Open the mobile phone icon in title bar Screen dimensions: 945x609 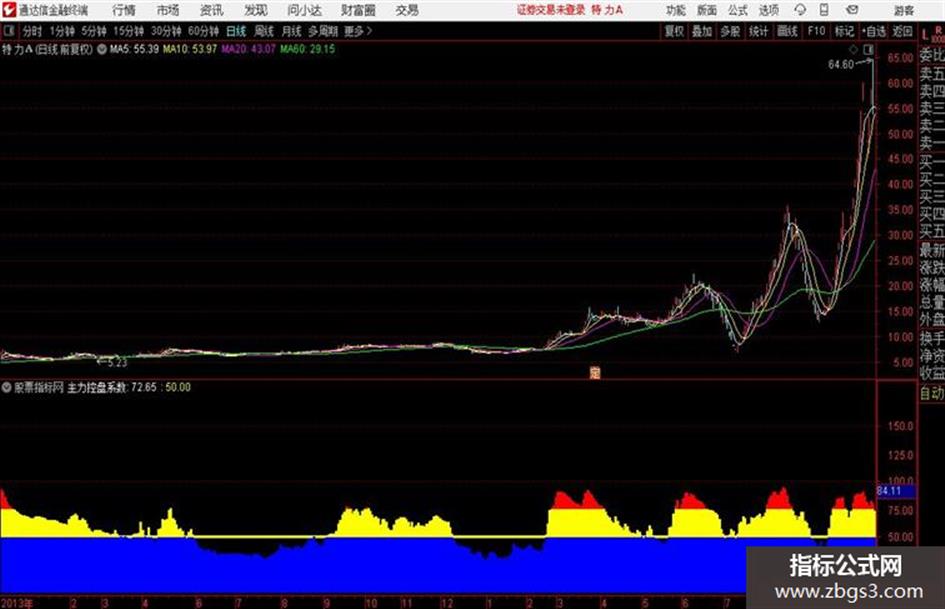click(x=824, y=10)
